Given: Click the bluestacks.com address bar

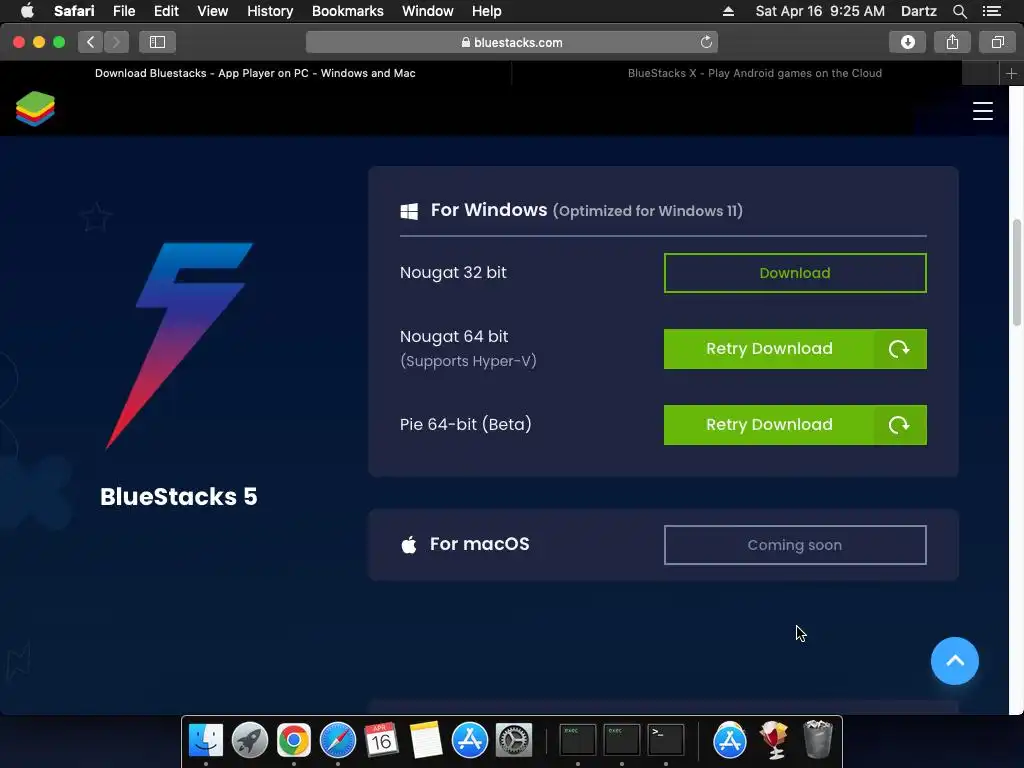Looking at the screenshot, I should (x=511, y=42).
